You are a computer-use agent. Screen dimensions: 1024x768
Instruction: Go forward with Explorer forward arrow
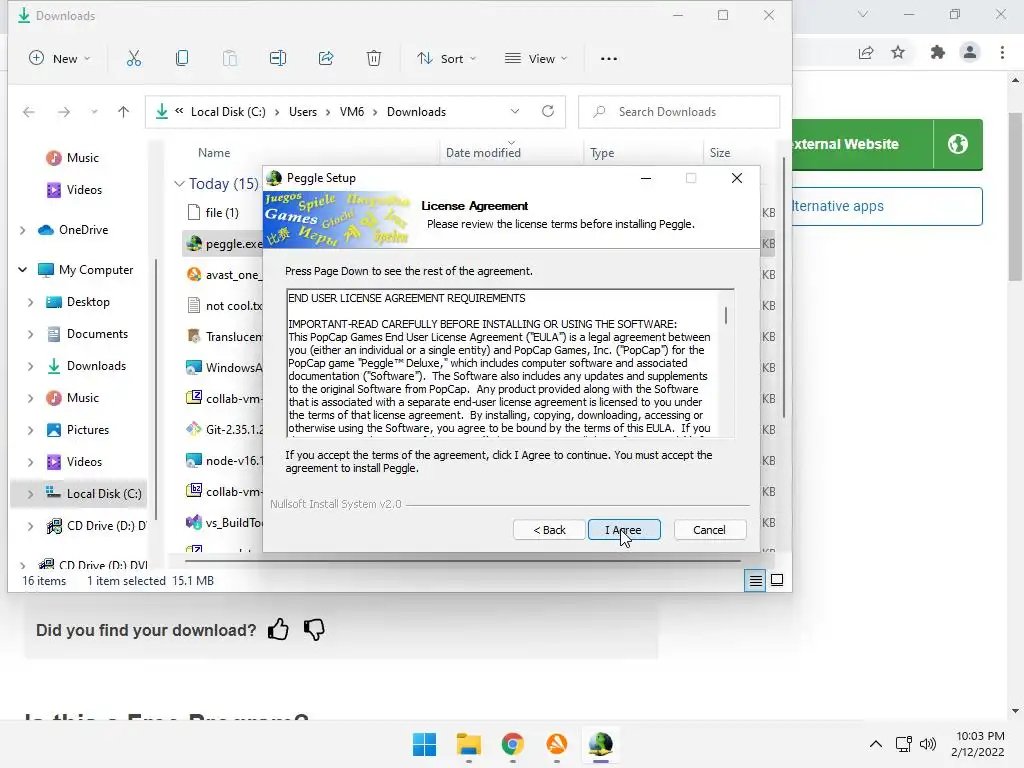[63, 112]
